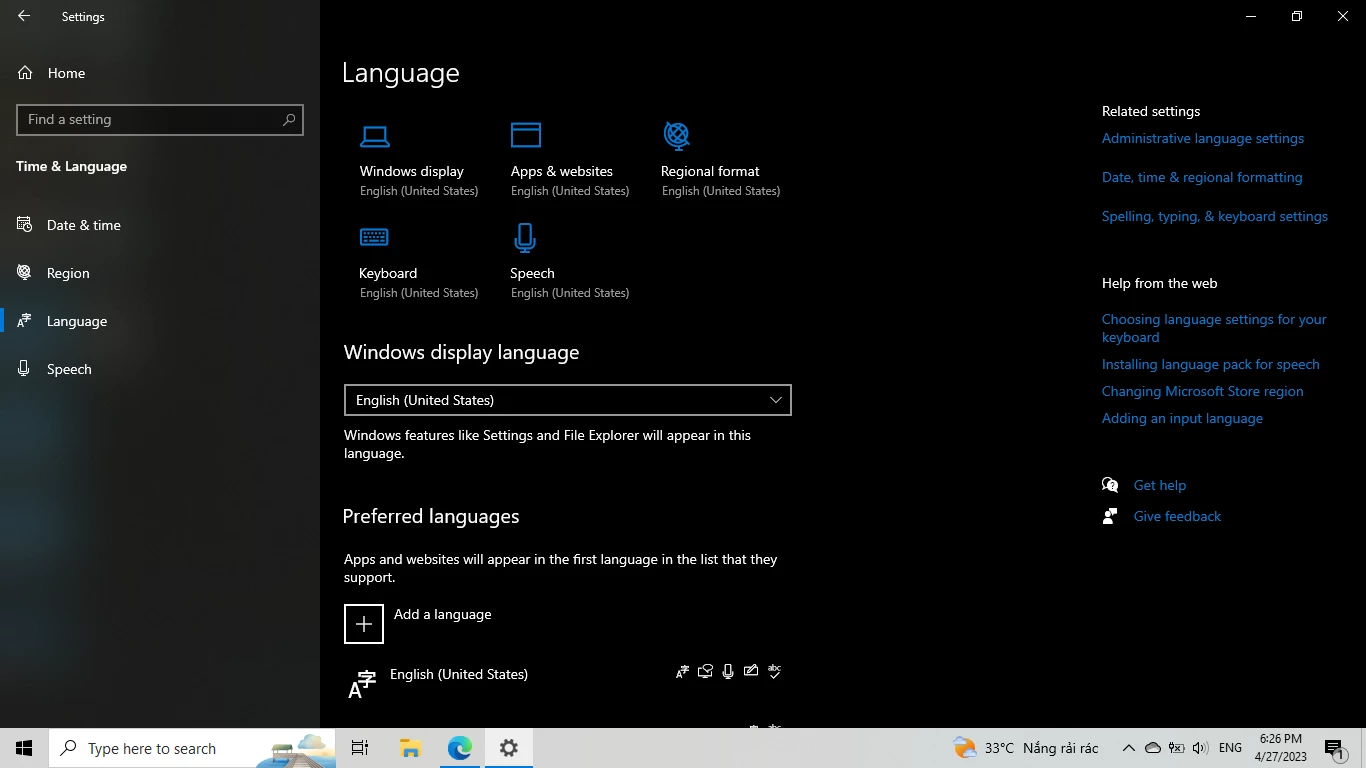Click the search magnifier in Find a setting
1366x768 pixels.
289,119
